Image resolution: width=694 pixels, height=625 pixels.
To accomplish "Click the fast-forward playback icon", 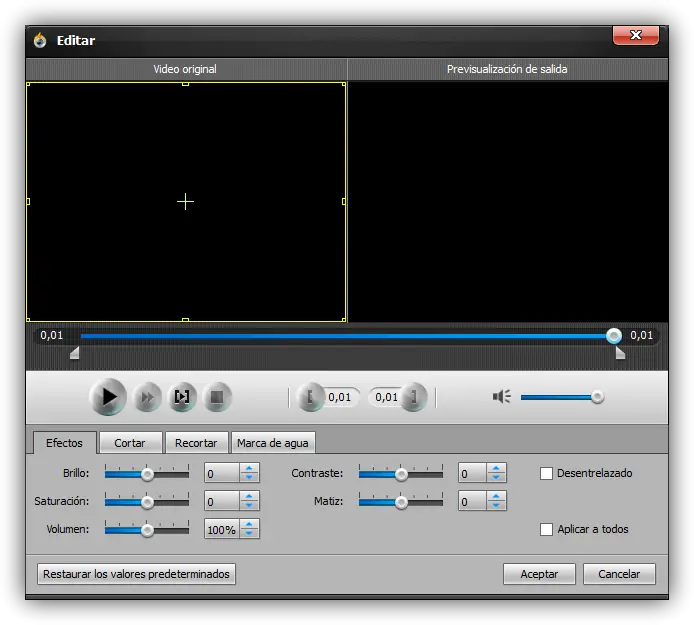I will click(146, 398).
